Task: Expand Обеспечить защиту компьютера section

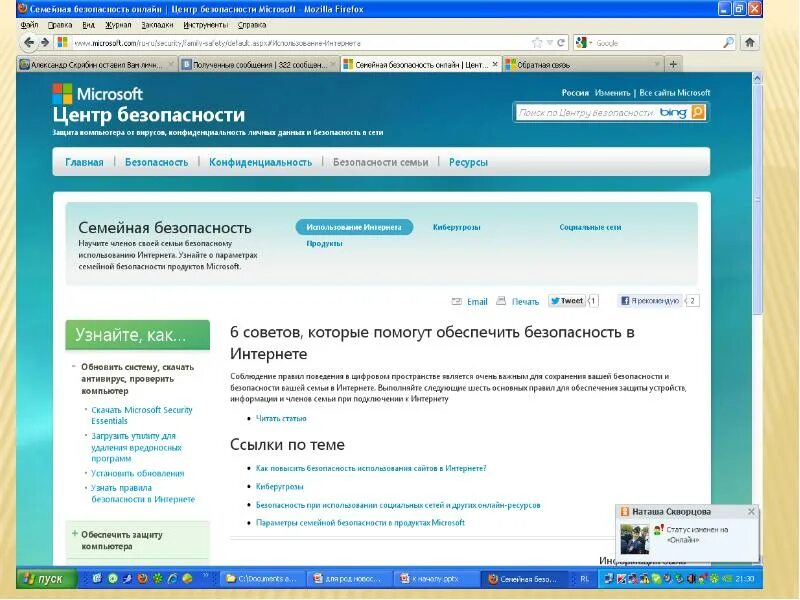Action: tap(74, 534)
